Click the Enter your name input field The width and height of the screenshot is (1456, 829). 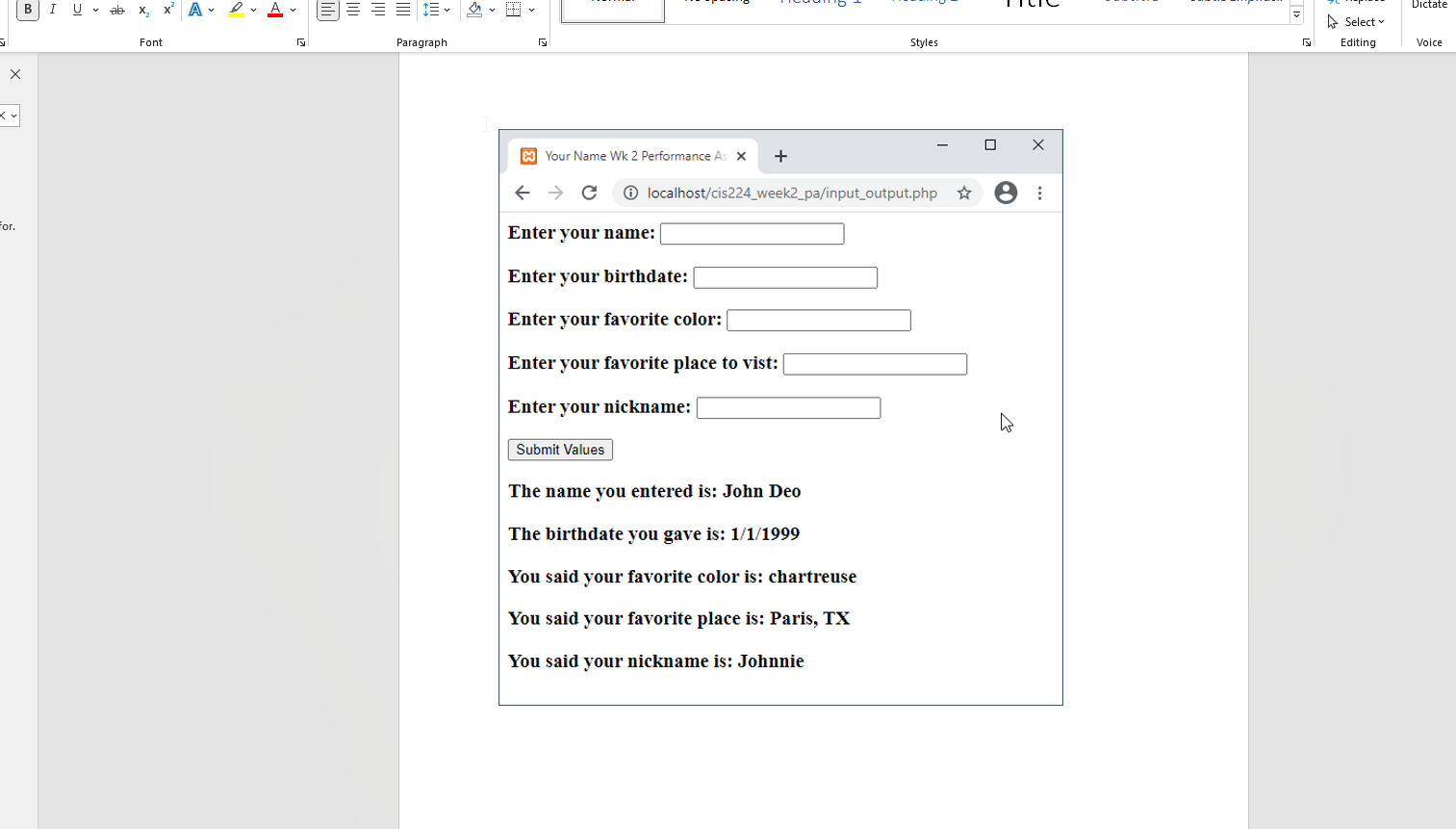[753, 234]
